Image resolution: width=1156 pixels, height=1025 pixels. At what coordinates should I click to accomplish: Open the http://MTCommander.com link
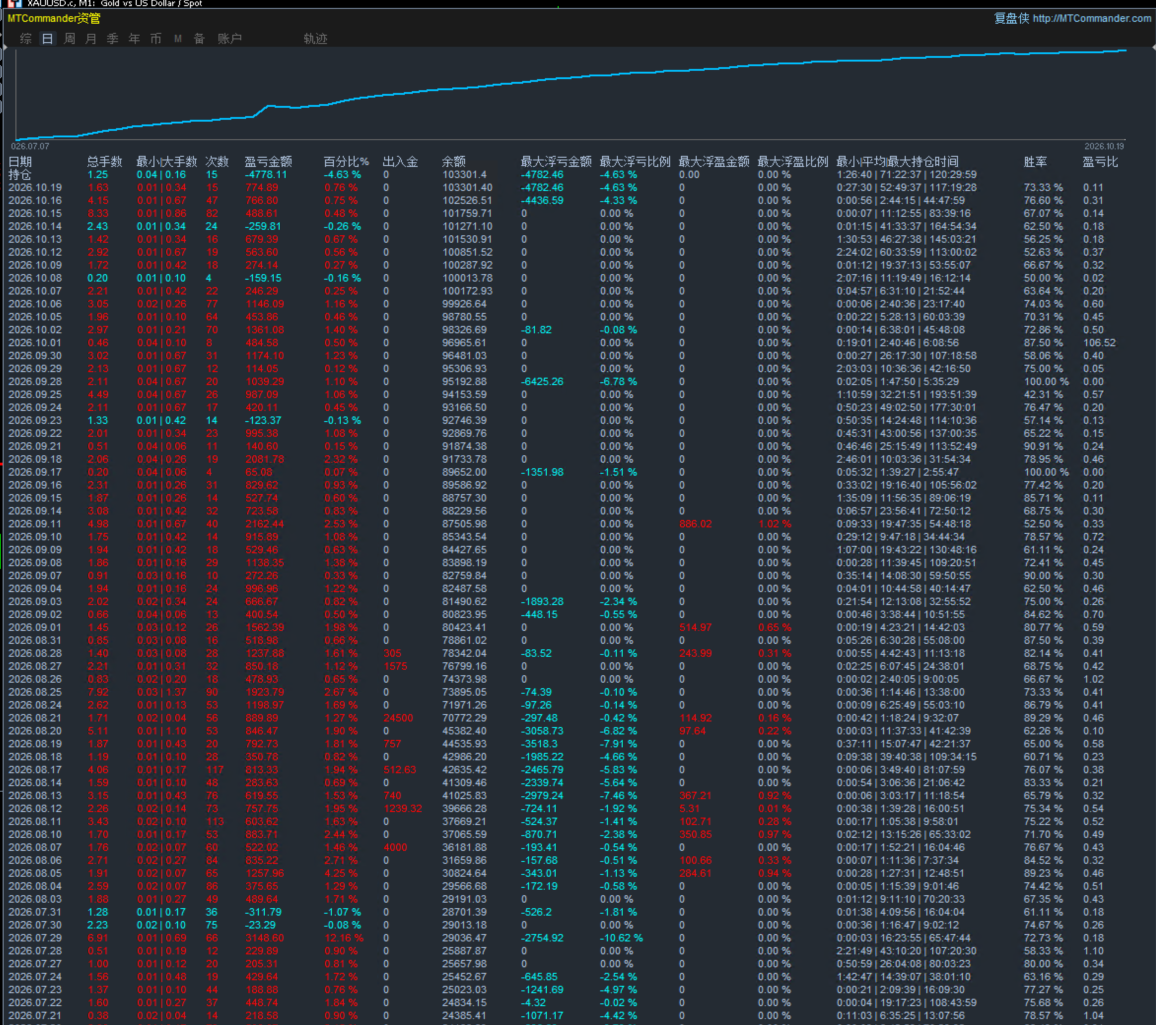pos(1091,18)
